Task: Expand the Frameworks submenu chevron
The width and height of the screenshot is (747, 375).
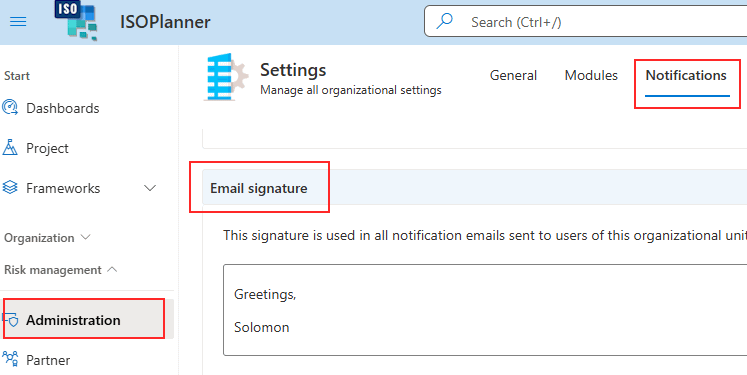Action: click(x=150, y=188)
